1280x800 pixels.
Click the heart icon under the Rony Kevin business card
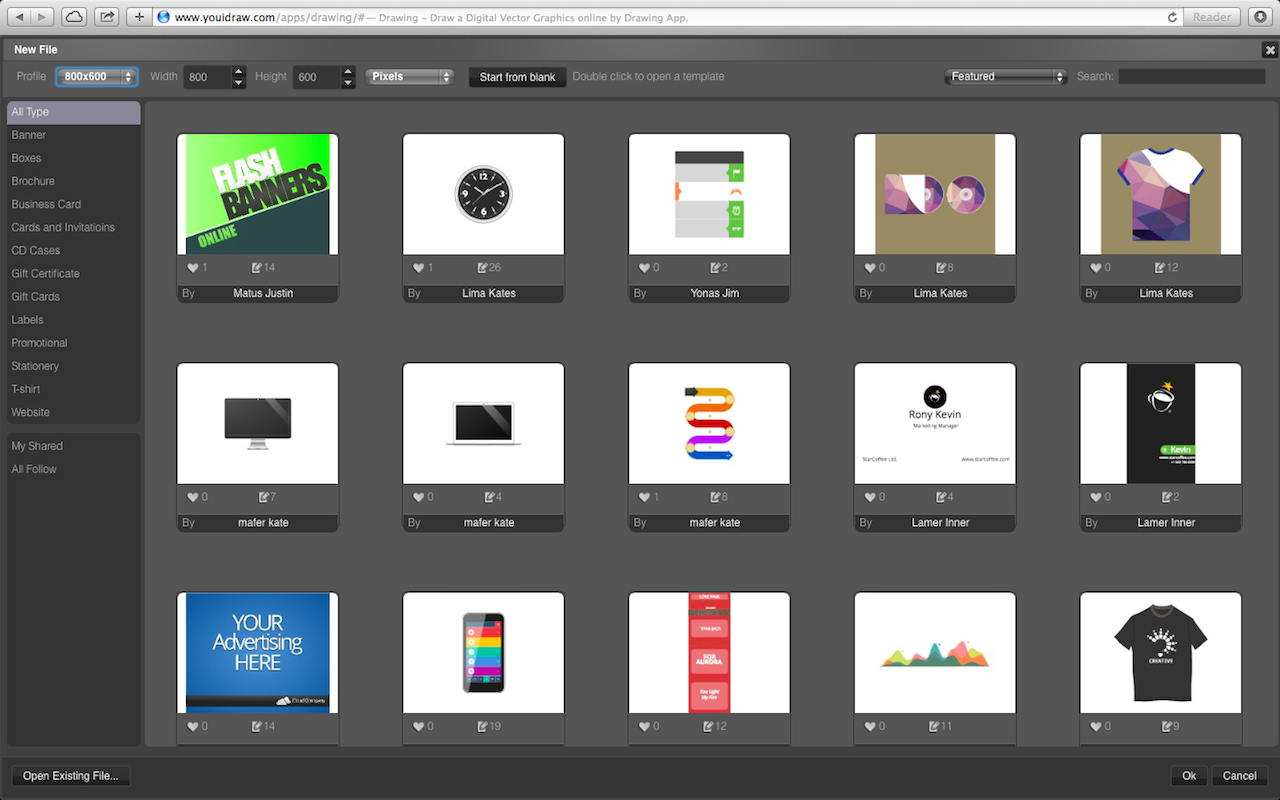[x=871, y=497]
